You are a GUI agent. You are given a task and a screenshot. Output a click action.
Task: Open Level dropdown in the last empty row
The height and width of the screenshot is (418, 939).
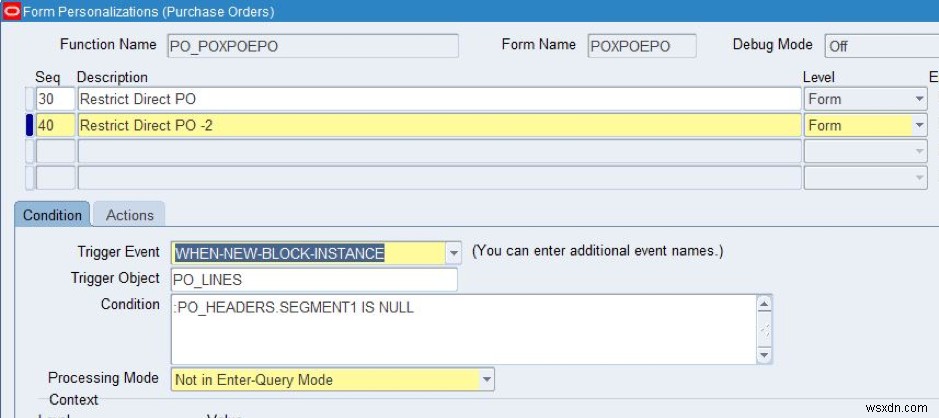point(920,178)
